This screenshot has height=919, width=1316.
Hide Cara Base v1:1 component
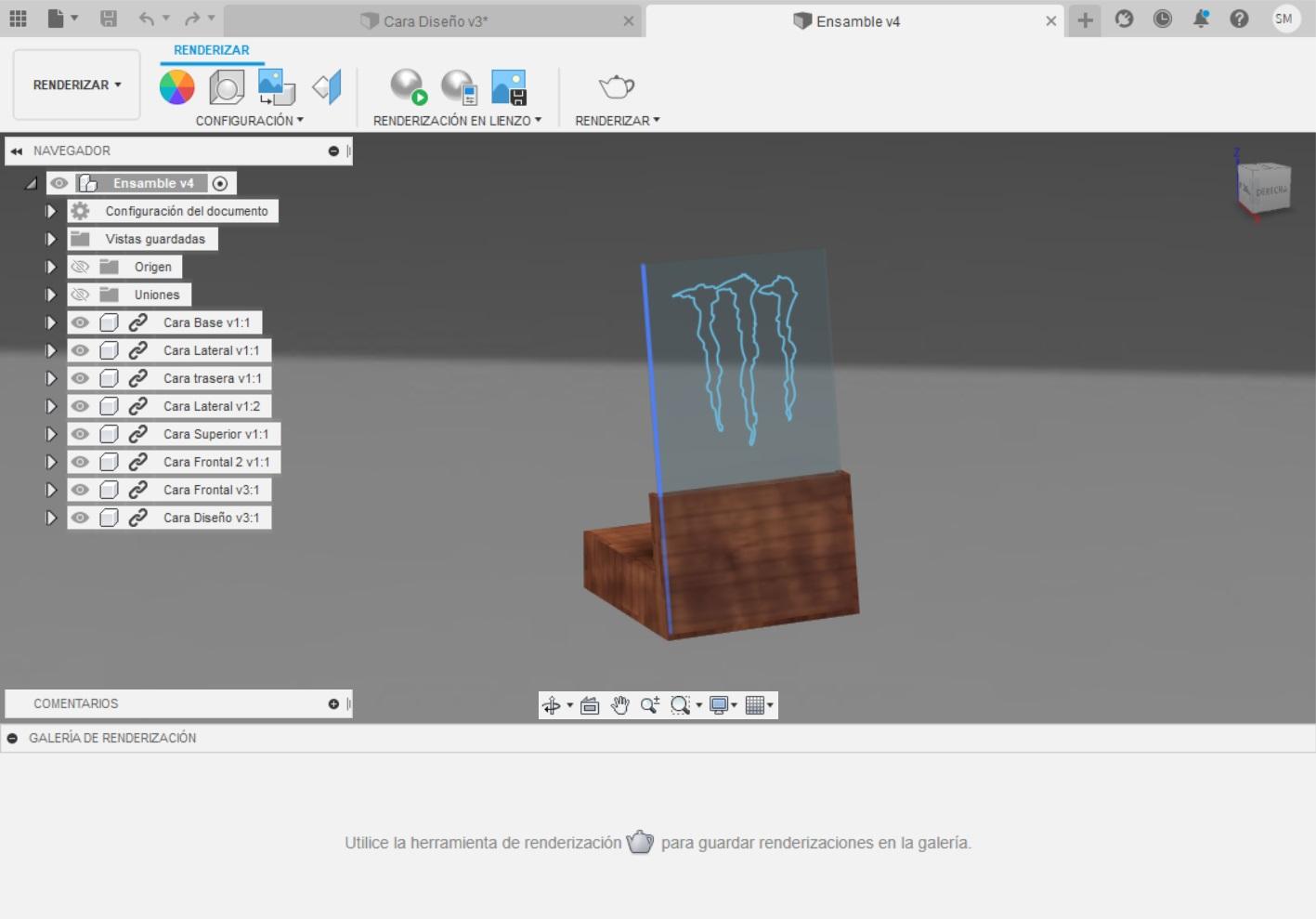81,322
